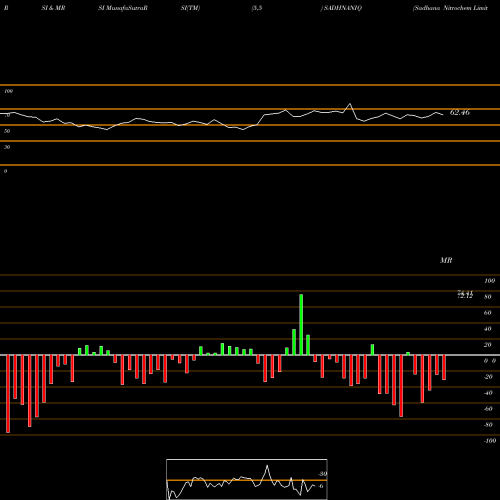Screen dimensions: 500x500
Task: Click the RSI value label 62.46
Action: pos(460,113)
